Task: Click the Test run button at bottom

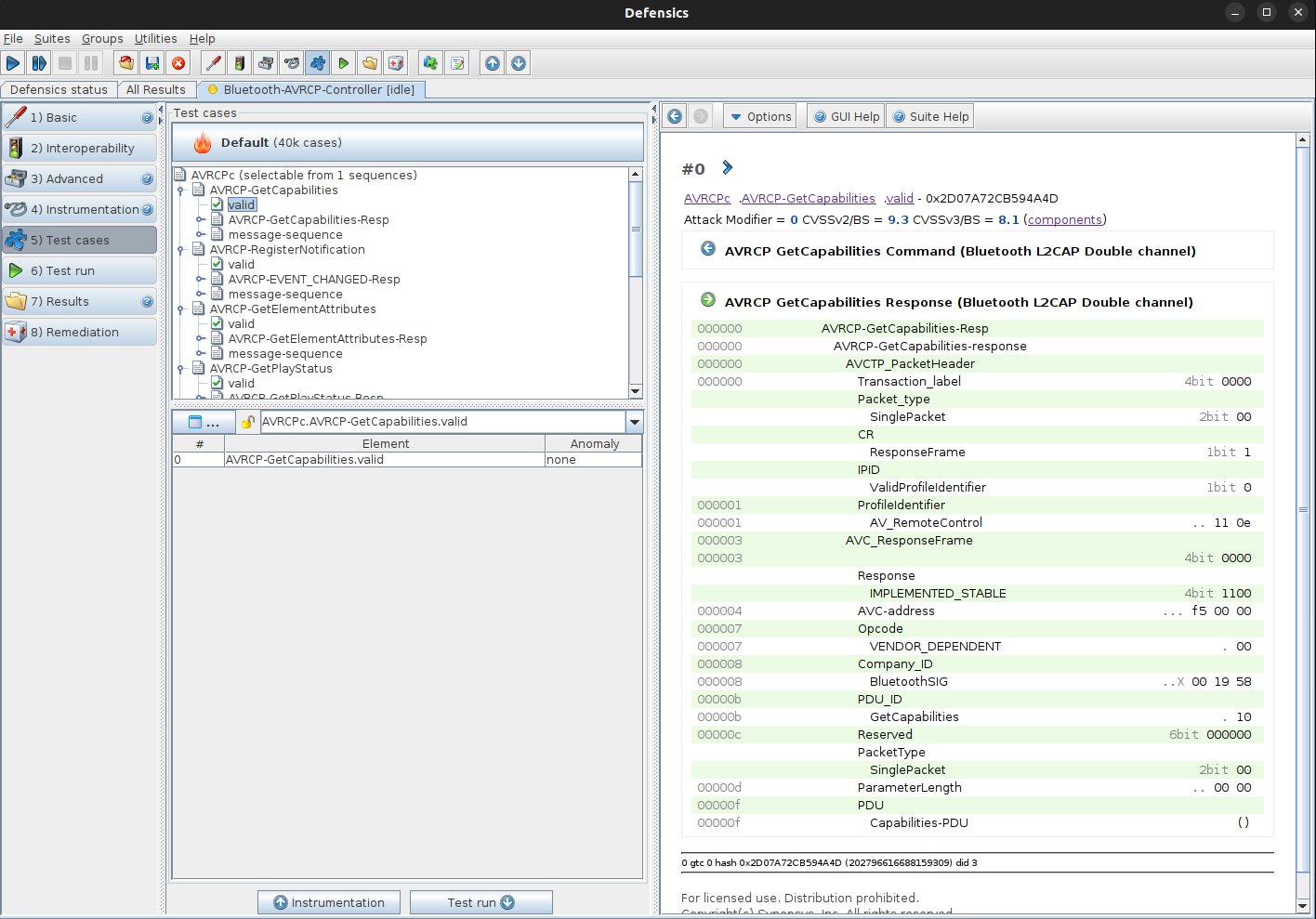Action: tap(480, 902)
